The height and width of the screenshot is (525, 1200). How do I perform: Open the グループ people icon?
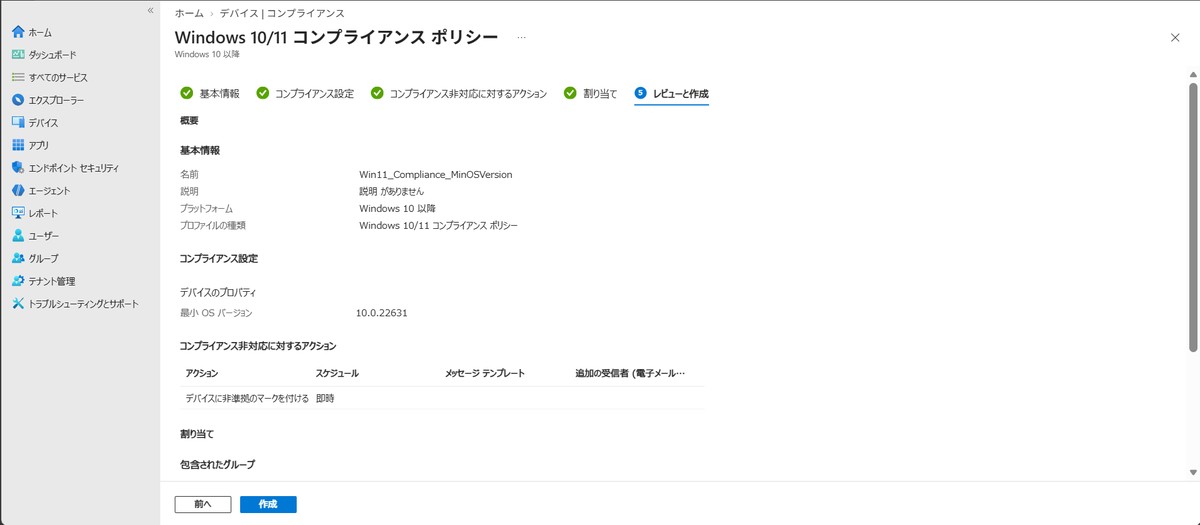pos(18,258)
